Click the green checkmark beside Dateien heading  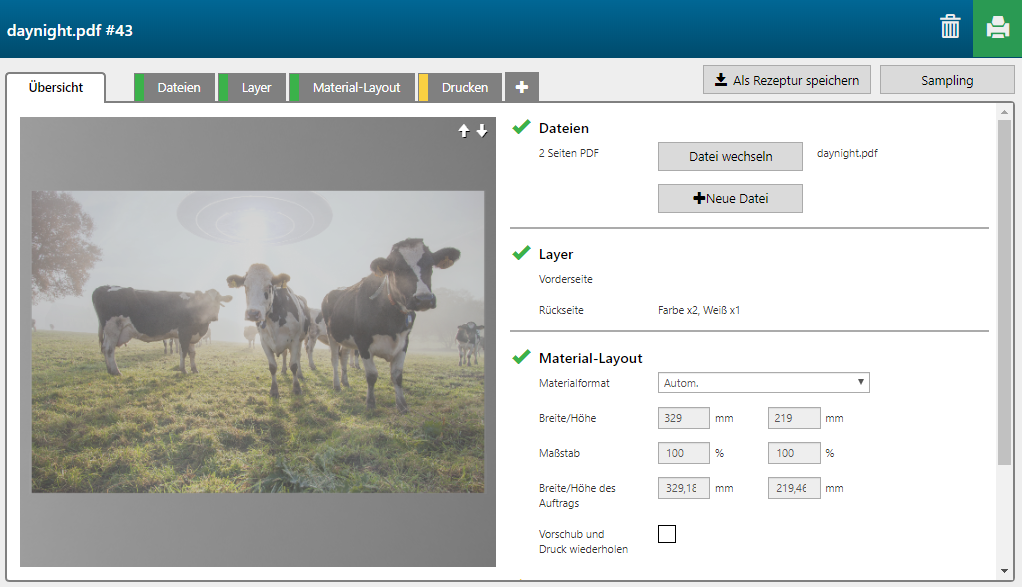click(521, 127)
